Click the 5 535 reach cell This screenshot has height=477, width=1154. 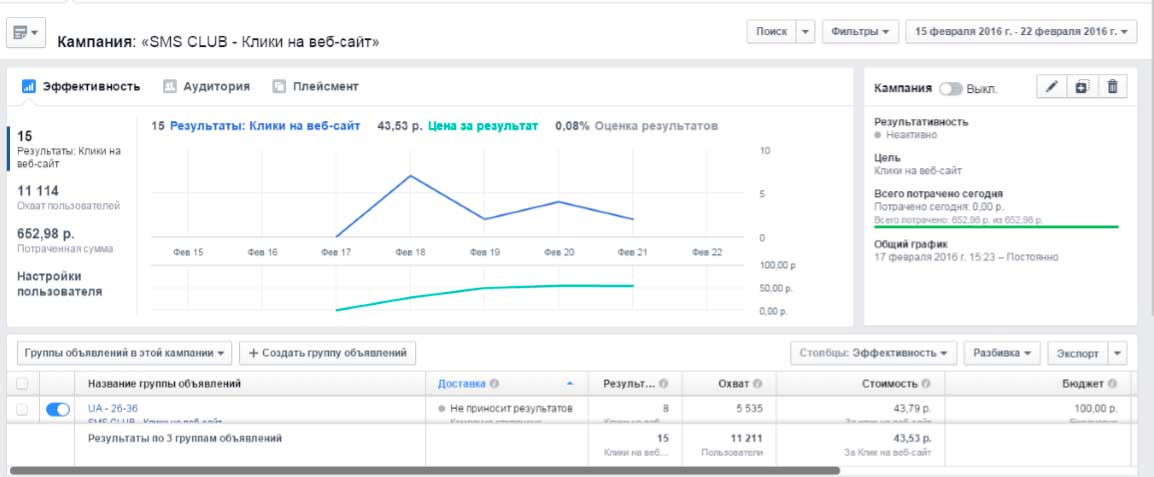coord(748,409)
